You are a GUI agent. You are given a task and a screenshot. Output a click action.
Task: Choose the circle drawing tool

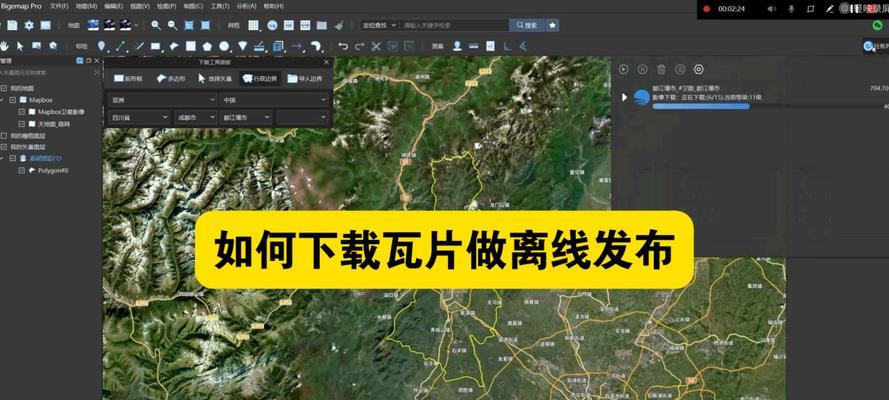pos(225,46)
